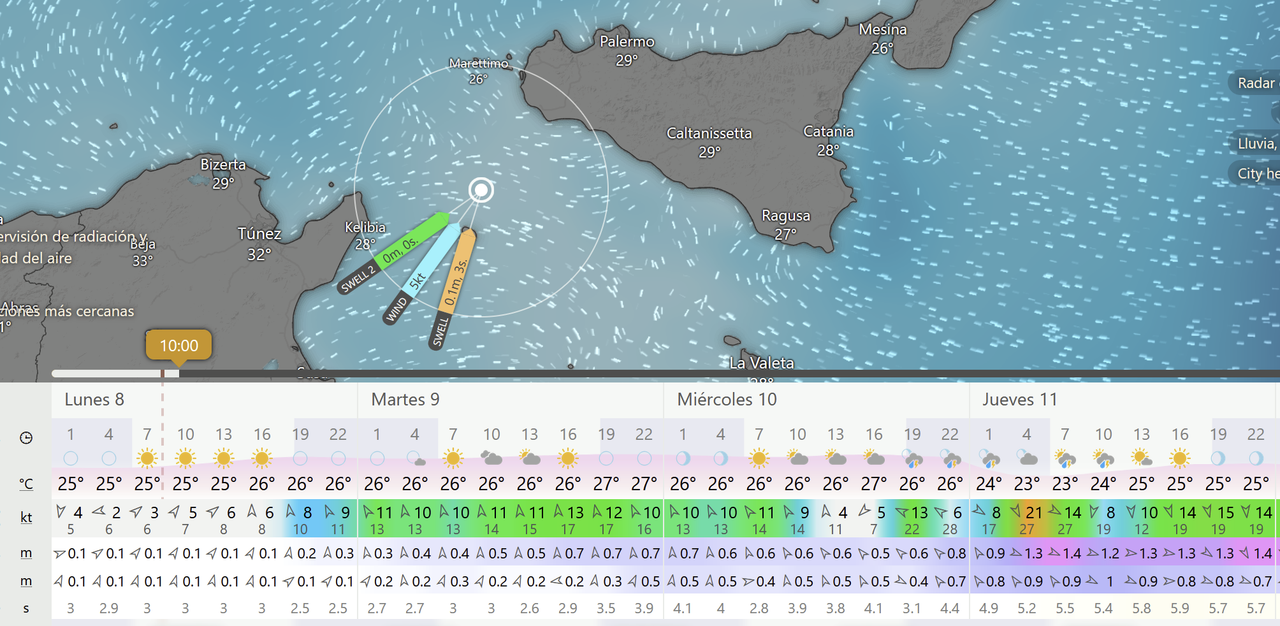Click the 13 hour cell under Lunes 8
The height and width of the screenshot is (626, 1280).
pyautogui.click(x=224, y=435)
